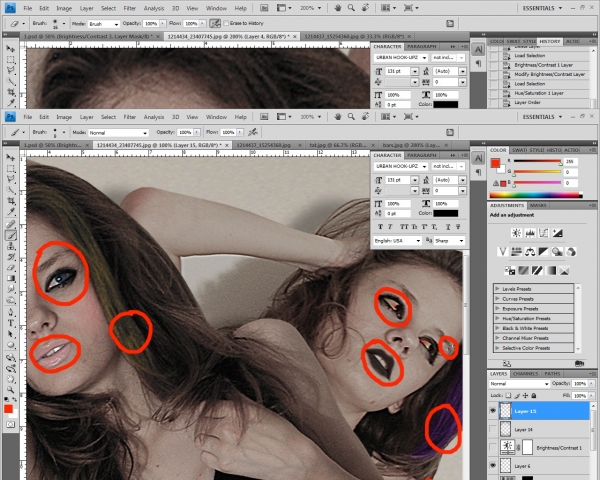The image size is (600, 480).
Task: Add a Levels adjustment from Adjustments panel
Action: pos(530,233)
